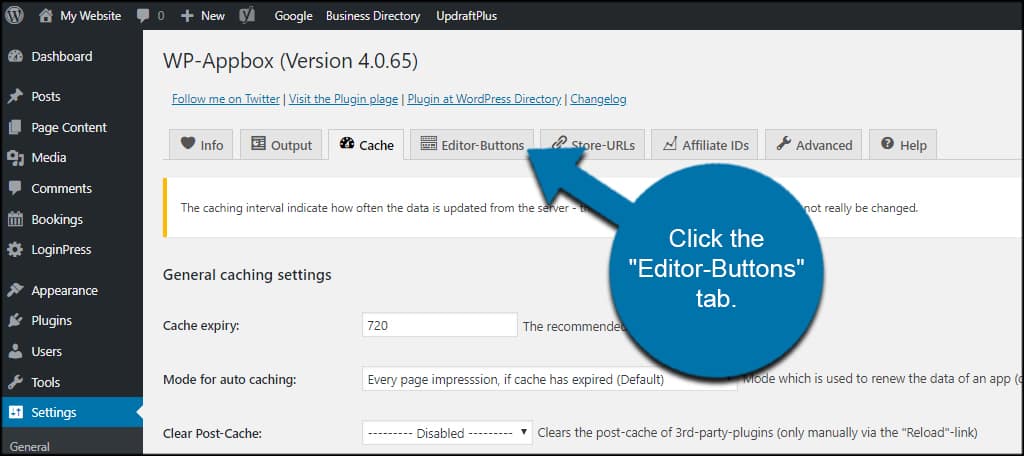This screenshot has height=456, width=1024.
Task: Click the Media library icon
Action: (x=16, y=157)
